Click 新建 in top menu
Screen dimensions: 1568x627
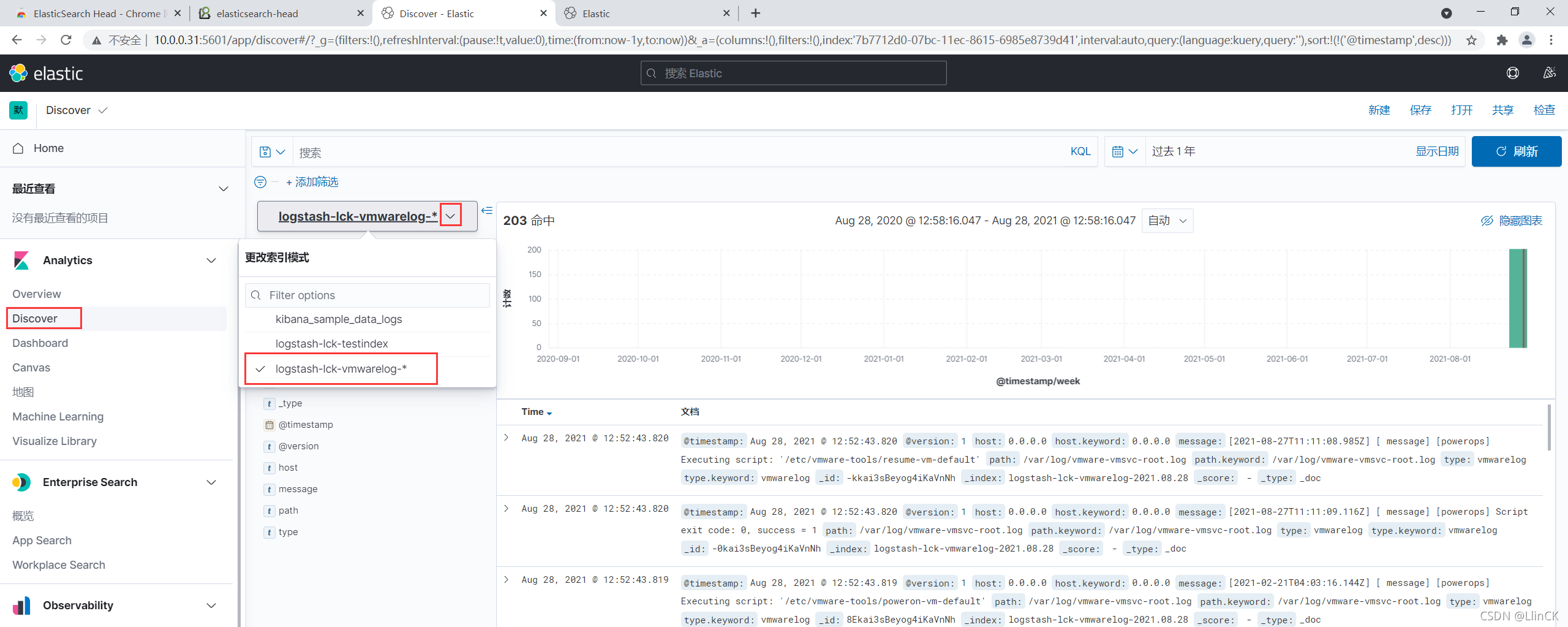point(1379,110)
